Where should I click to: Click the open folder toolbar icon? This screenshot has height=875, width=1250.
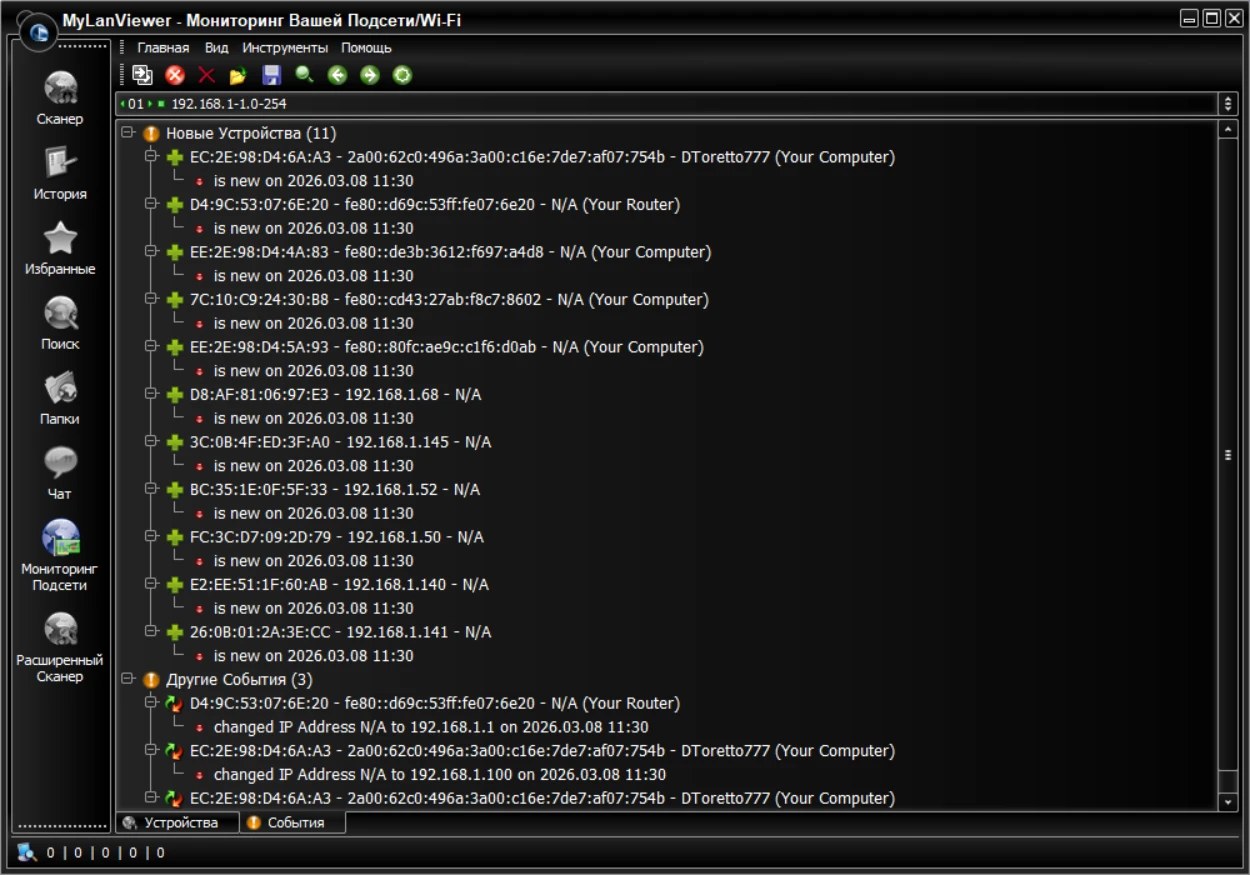[x=238, y=75]
